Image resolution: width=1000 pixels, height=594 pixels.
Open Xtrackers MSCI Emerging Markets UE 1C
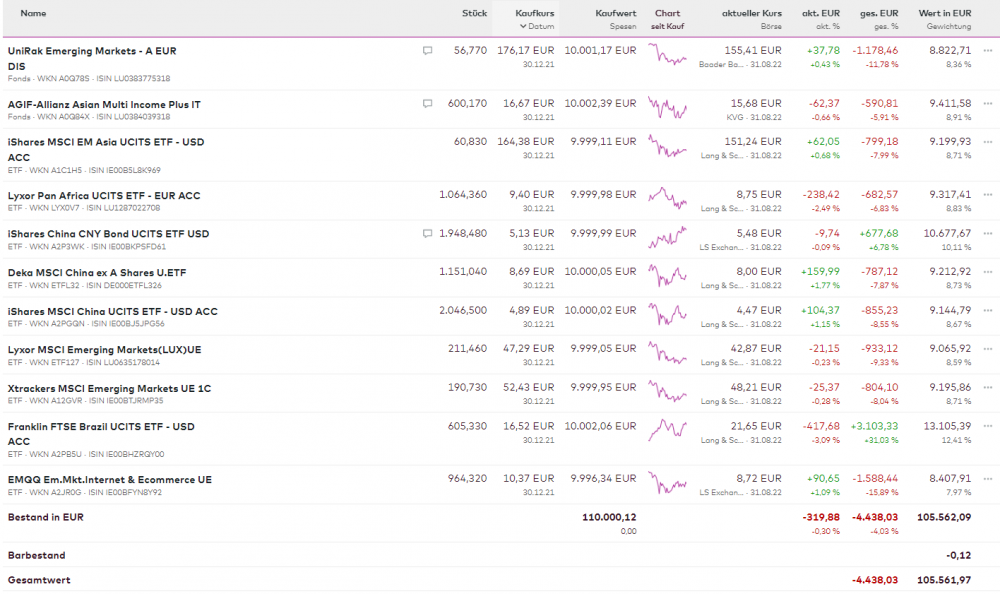pyautogui.click(x=109, y=388)
